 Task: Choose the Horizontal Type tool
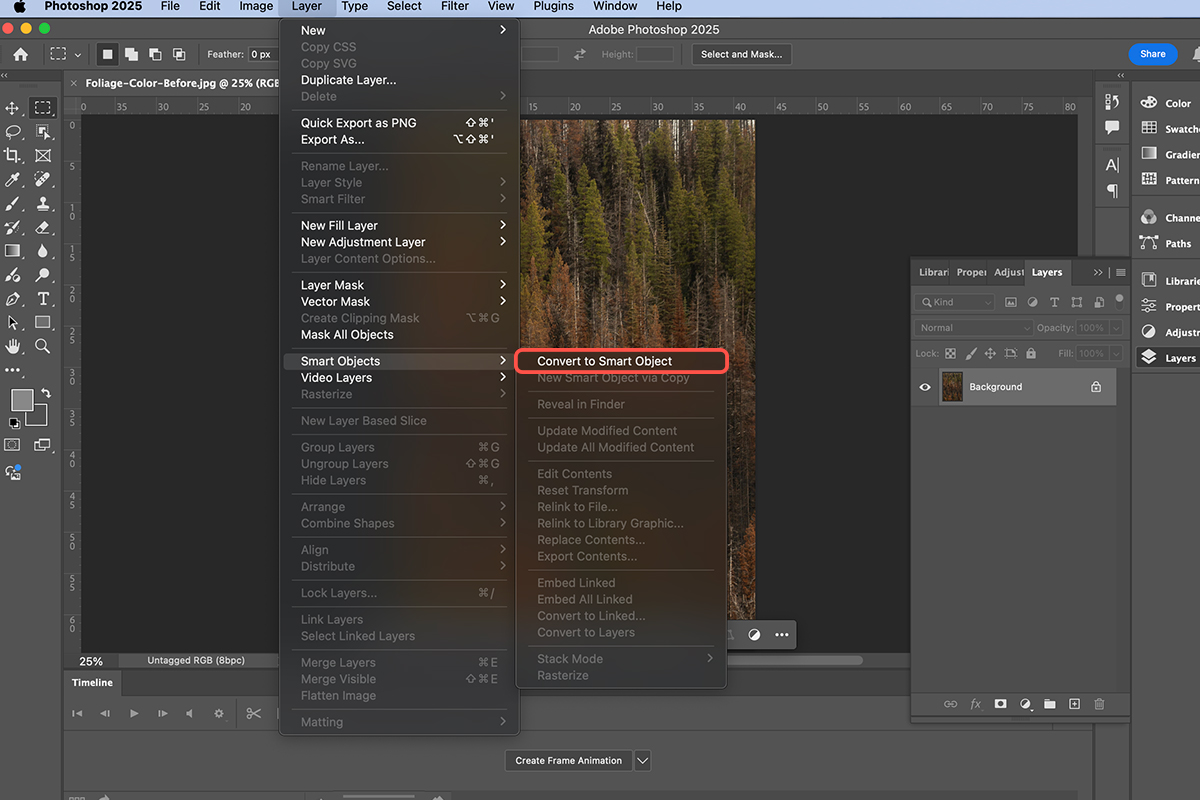43,299
